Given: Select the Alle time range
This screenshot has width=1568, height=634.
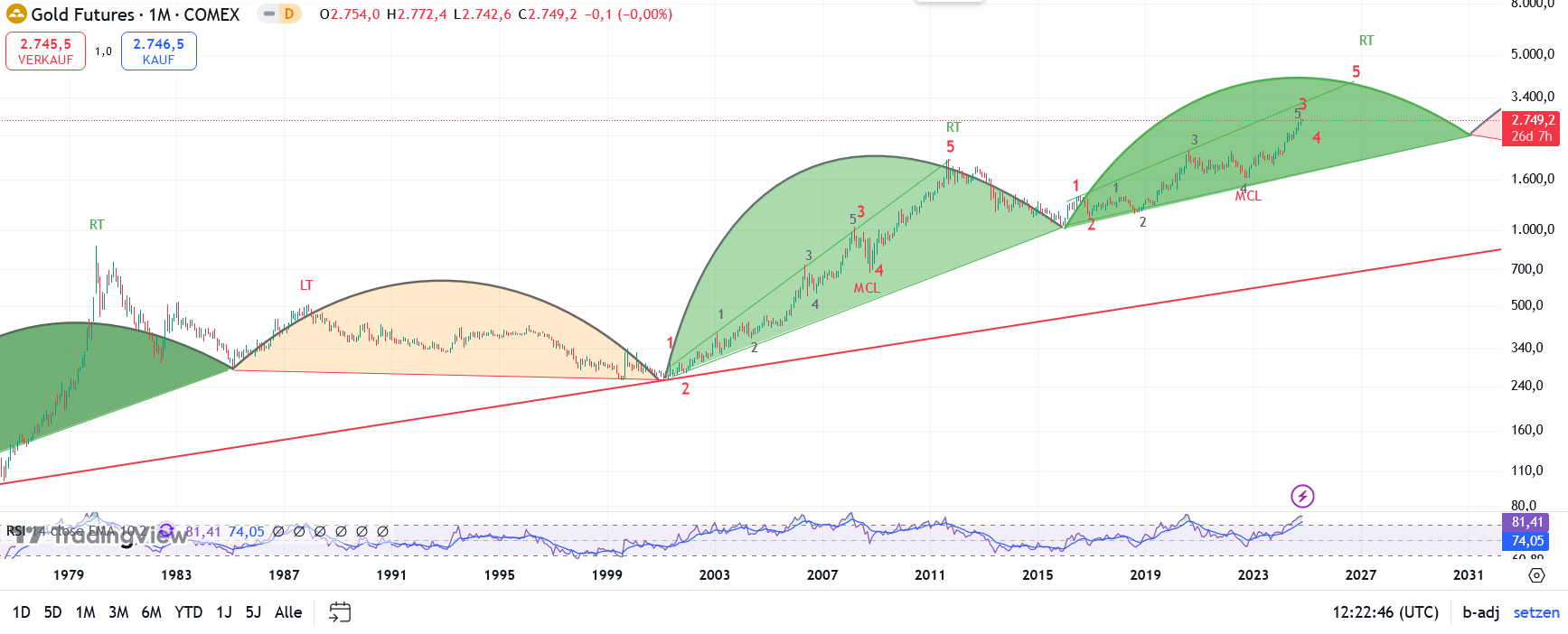Looking at the screenshot, I should click(288, 612).
